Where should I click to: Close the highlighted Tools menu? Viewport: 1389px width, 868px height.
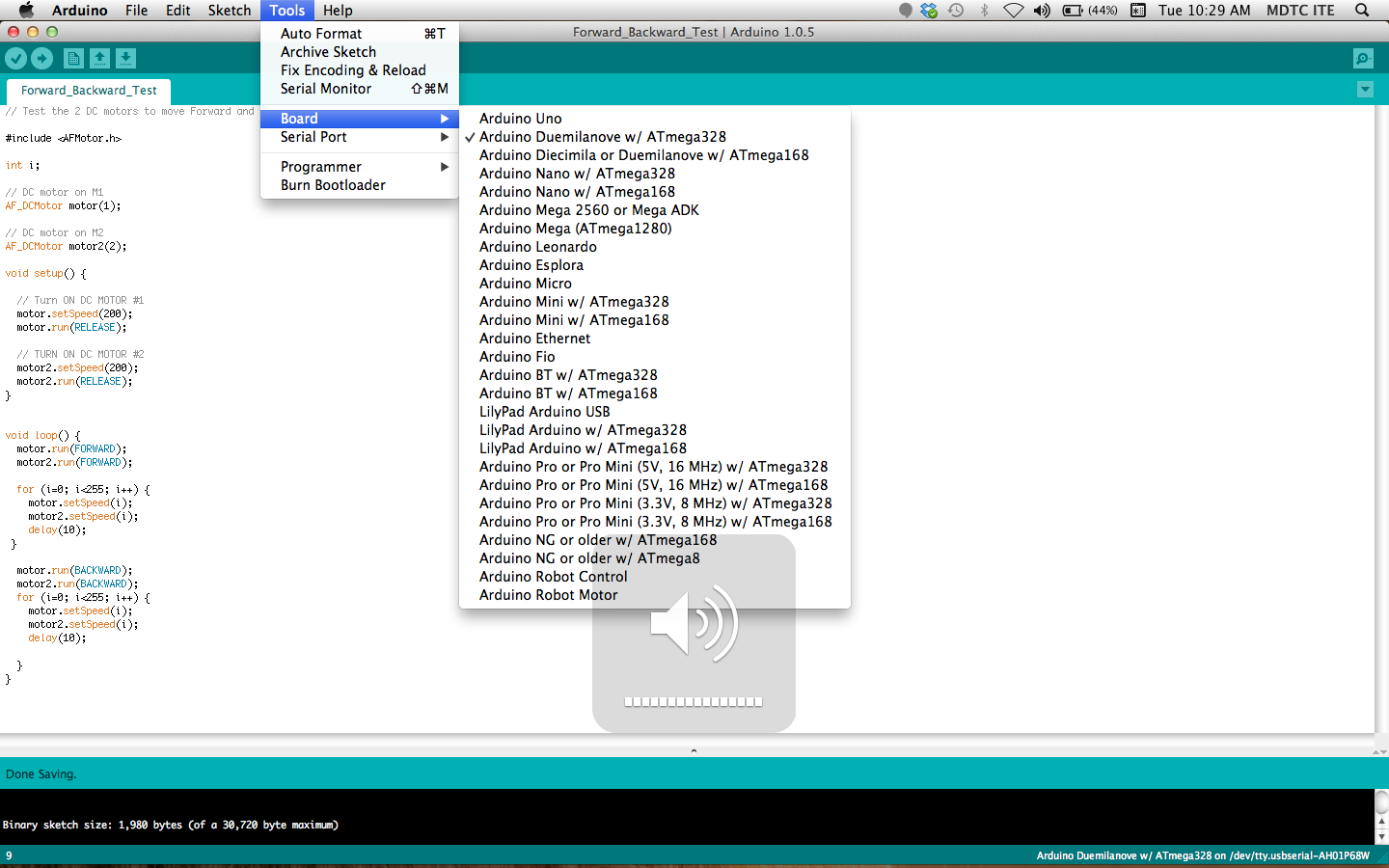coord(287,10)
